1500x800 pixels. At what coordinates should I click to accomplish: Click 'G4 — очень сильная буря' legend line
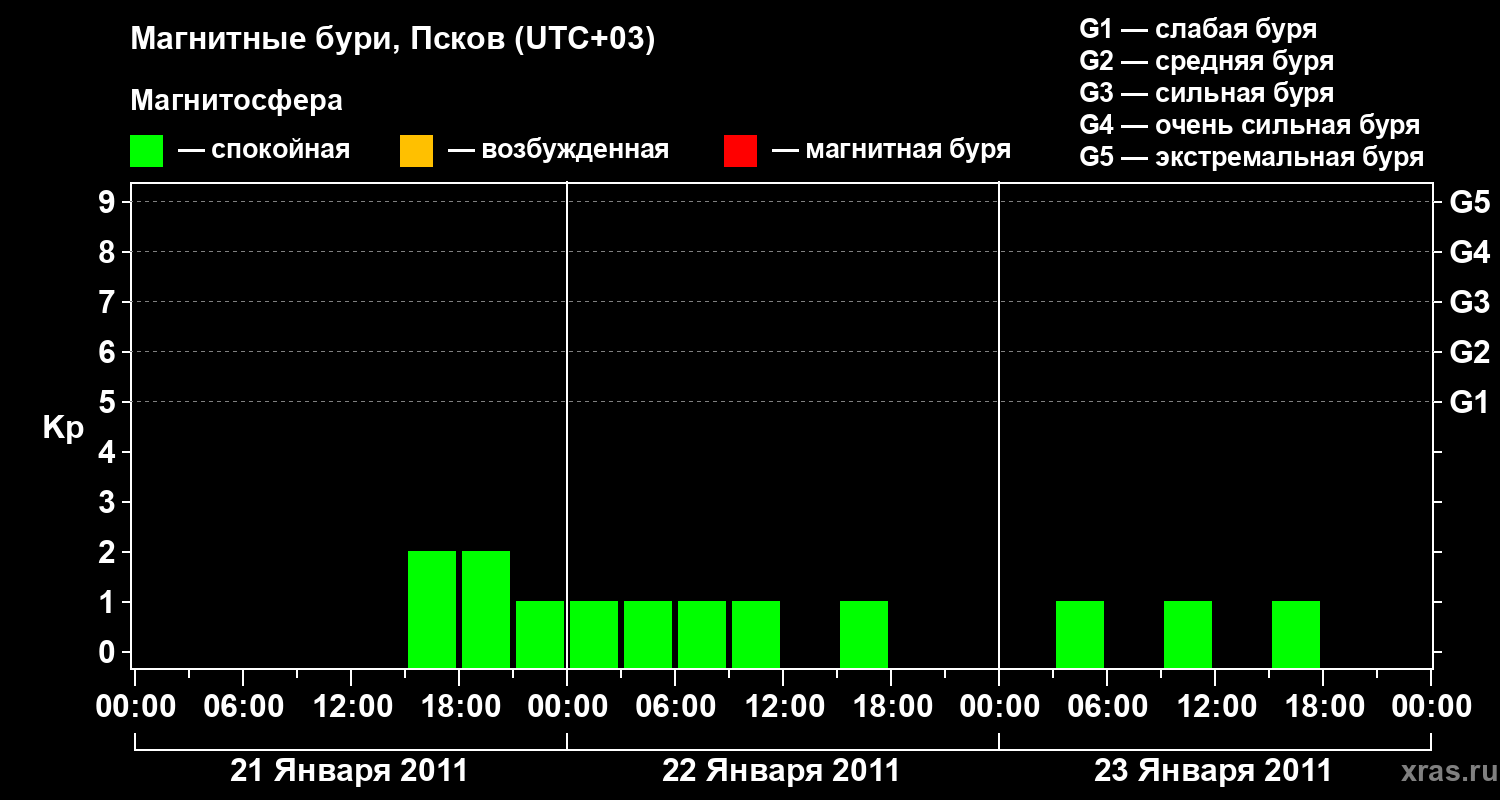click(x=1249, y=125)
